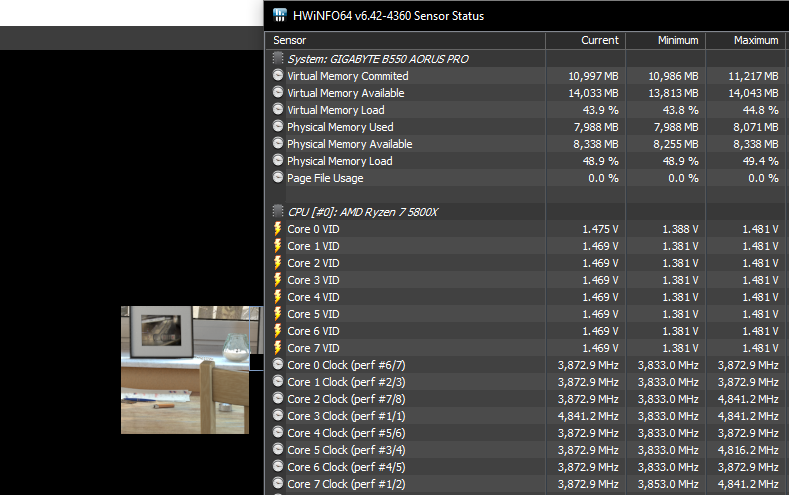Select the Physical Memory Load label

click(x=340, y=161)
